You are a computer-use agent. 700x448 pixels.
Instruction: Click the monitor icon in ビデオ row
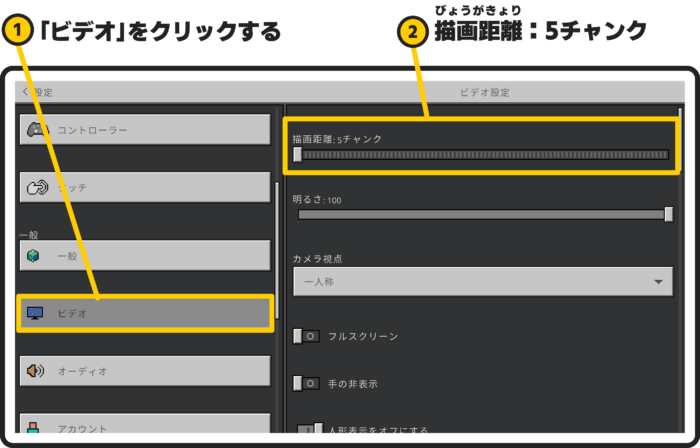click(35, 313)
